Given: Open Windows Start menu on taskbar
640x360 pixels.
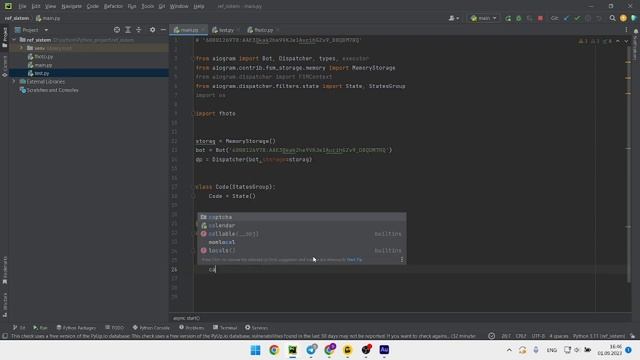Looking at the screenshot, I should tap(256, 350).
